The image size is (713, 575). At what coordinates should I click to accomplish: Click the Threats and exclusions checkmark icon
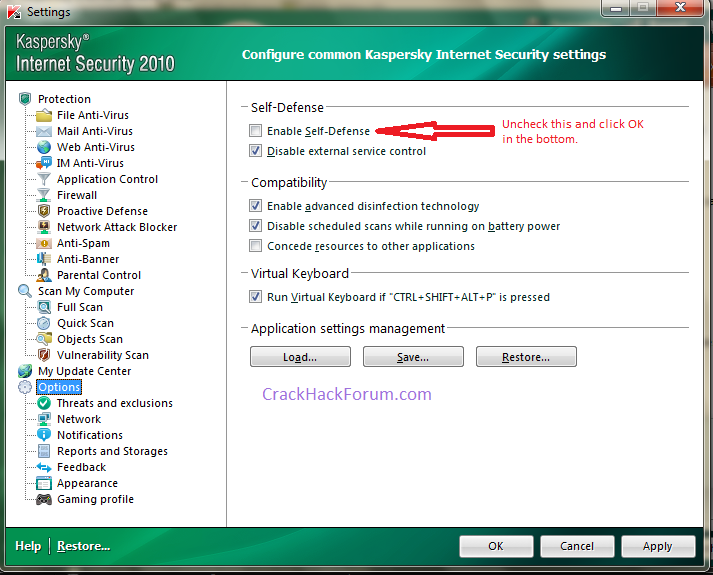[x=44, y=403]
